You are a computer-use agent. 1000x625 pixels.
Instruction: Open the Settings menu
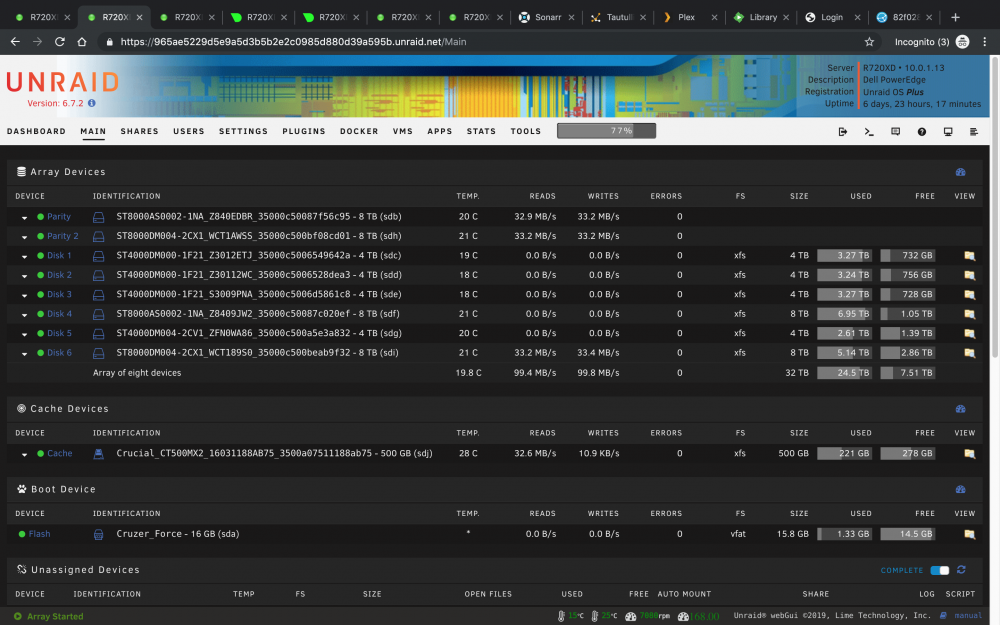pyautogui.click(x=243, y=131)
